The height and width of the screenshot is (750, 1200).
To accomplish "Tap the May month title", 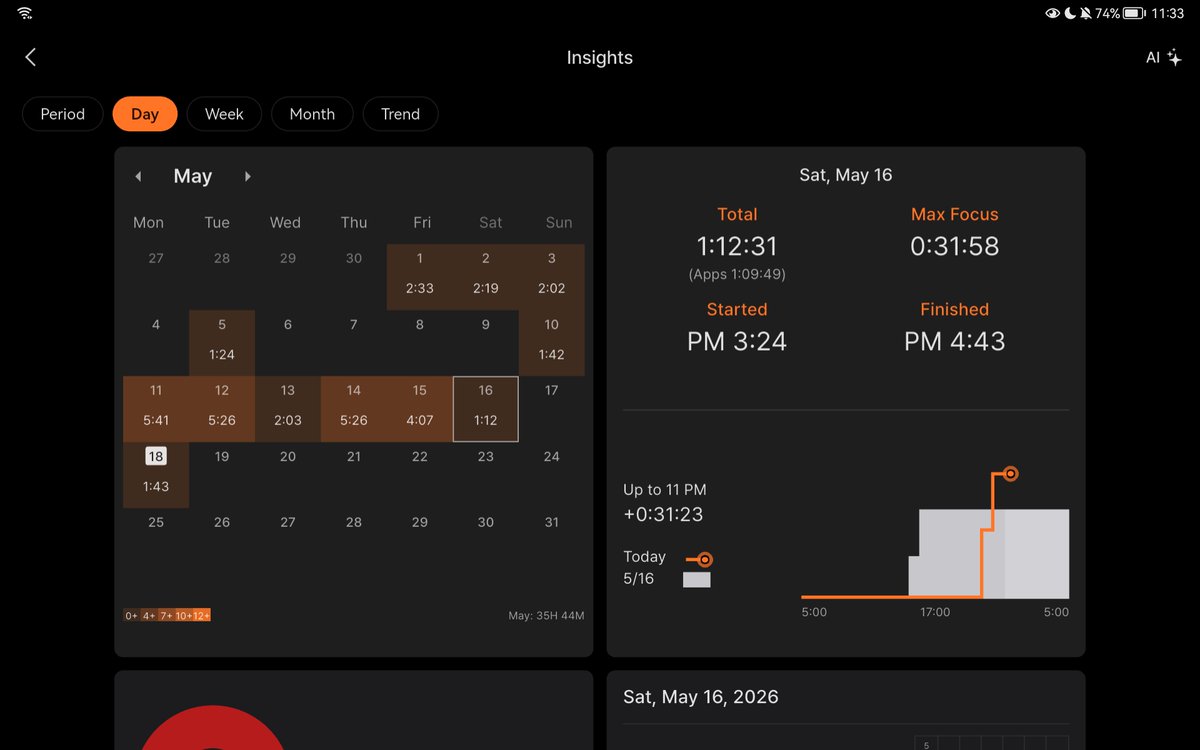I will (x=193, y=176).
